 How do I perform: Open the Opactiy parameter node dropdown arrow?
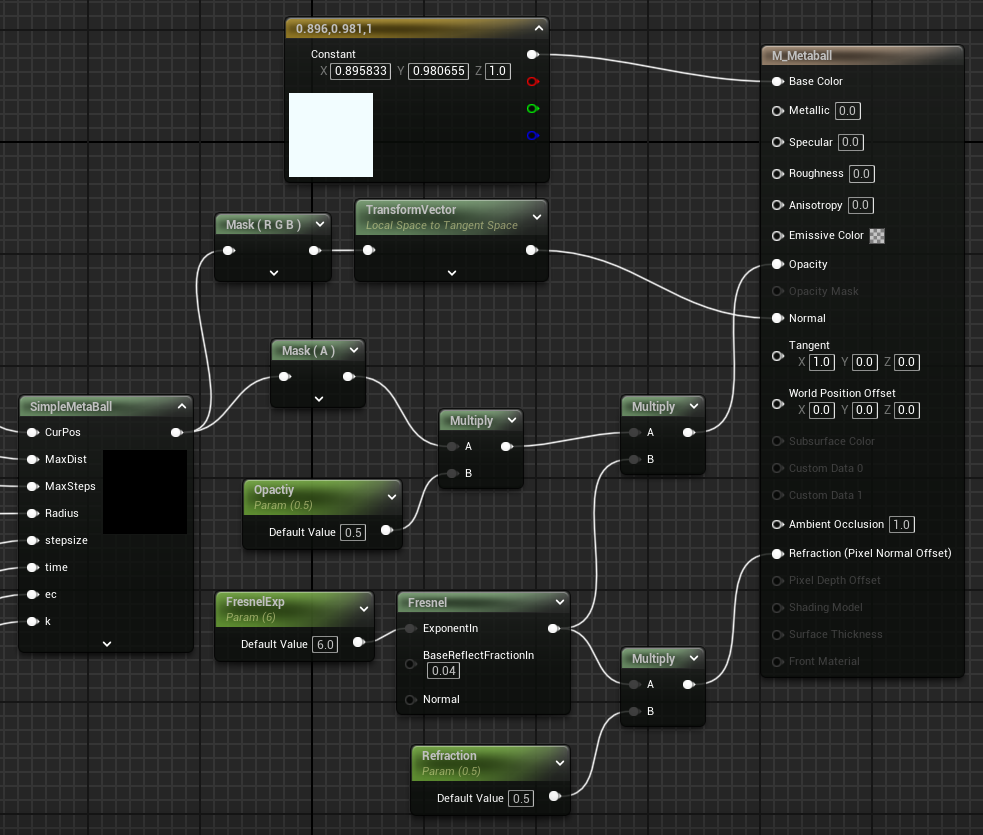(391, 495)
